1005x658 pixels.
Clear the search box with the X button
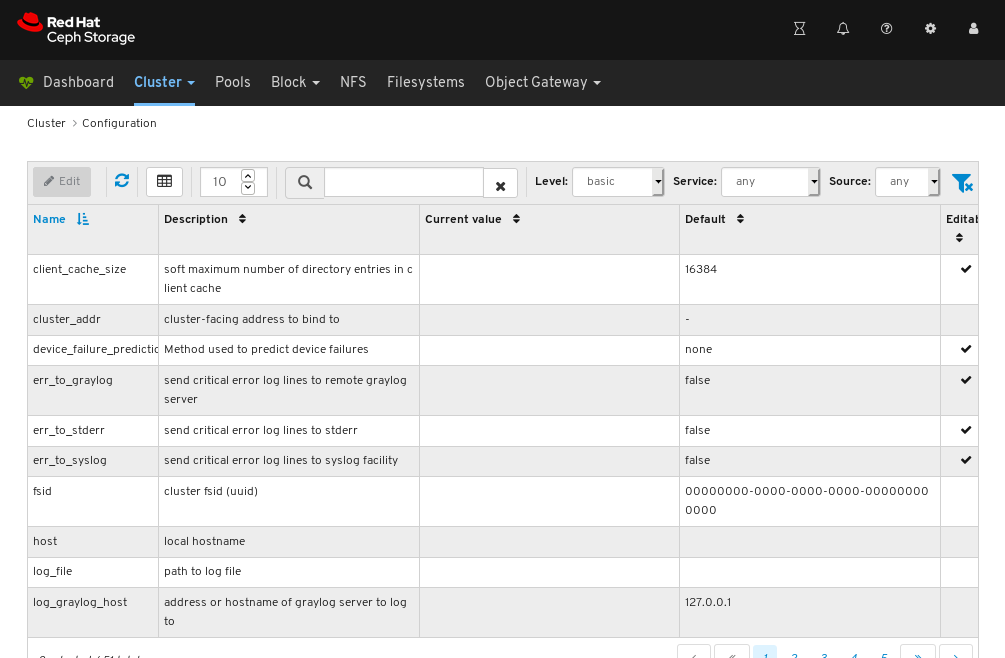(501, 186)
